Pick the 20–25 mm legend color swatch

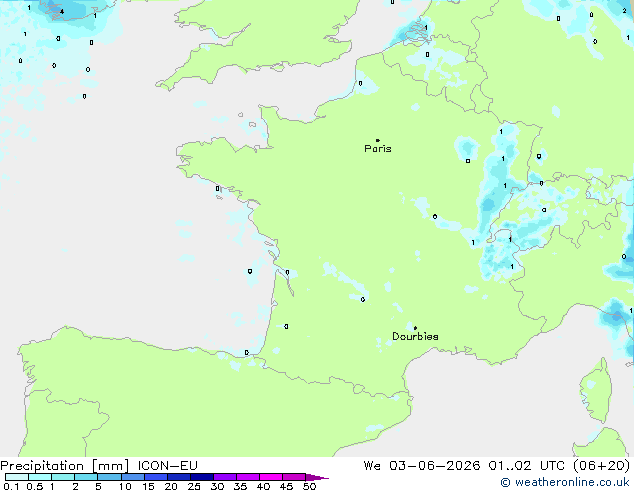pos(179,477)
